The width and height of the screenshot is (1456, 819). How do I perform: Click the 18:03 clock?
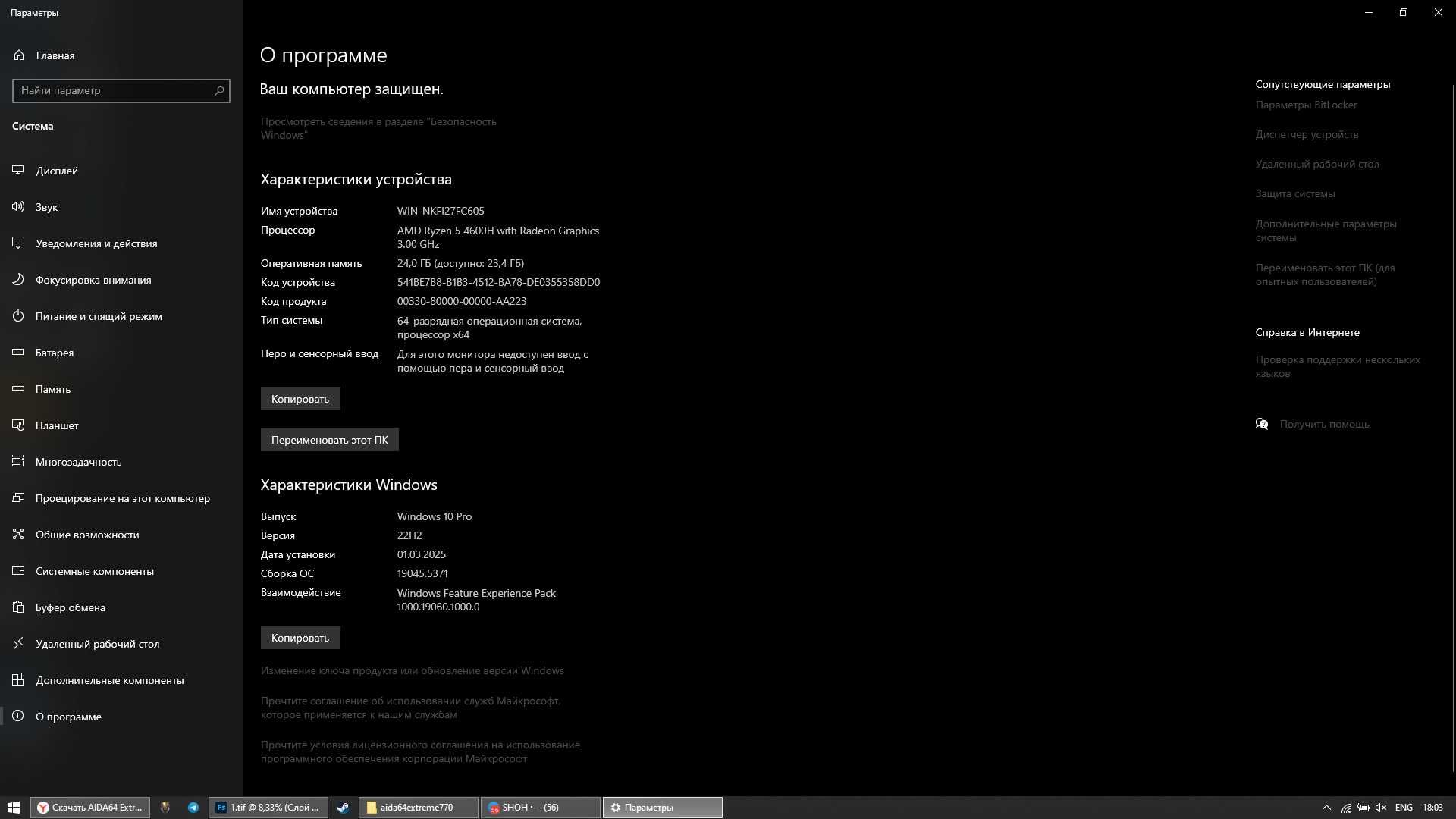click(1432, 808)
